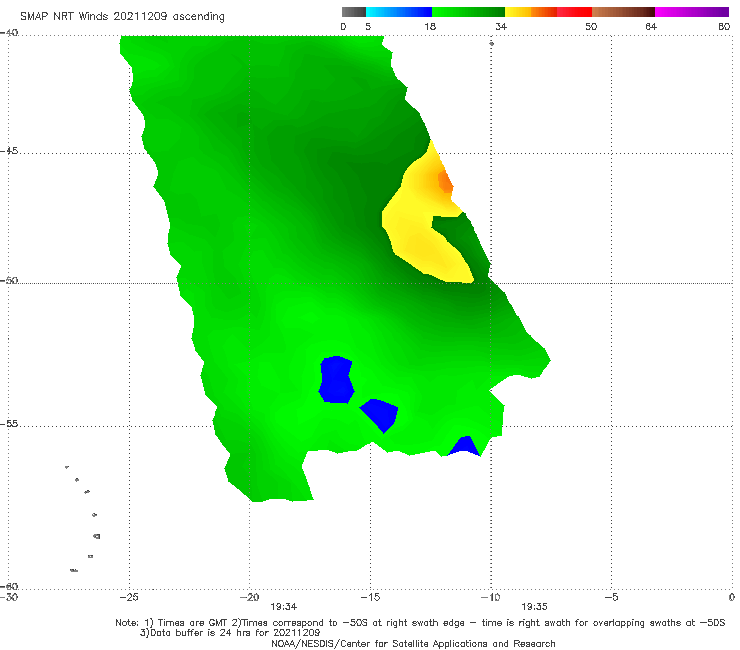Click the '-5' longitude axis label

tap(611, 597)
